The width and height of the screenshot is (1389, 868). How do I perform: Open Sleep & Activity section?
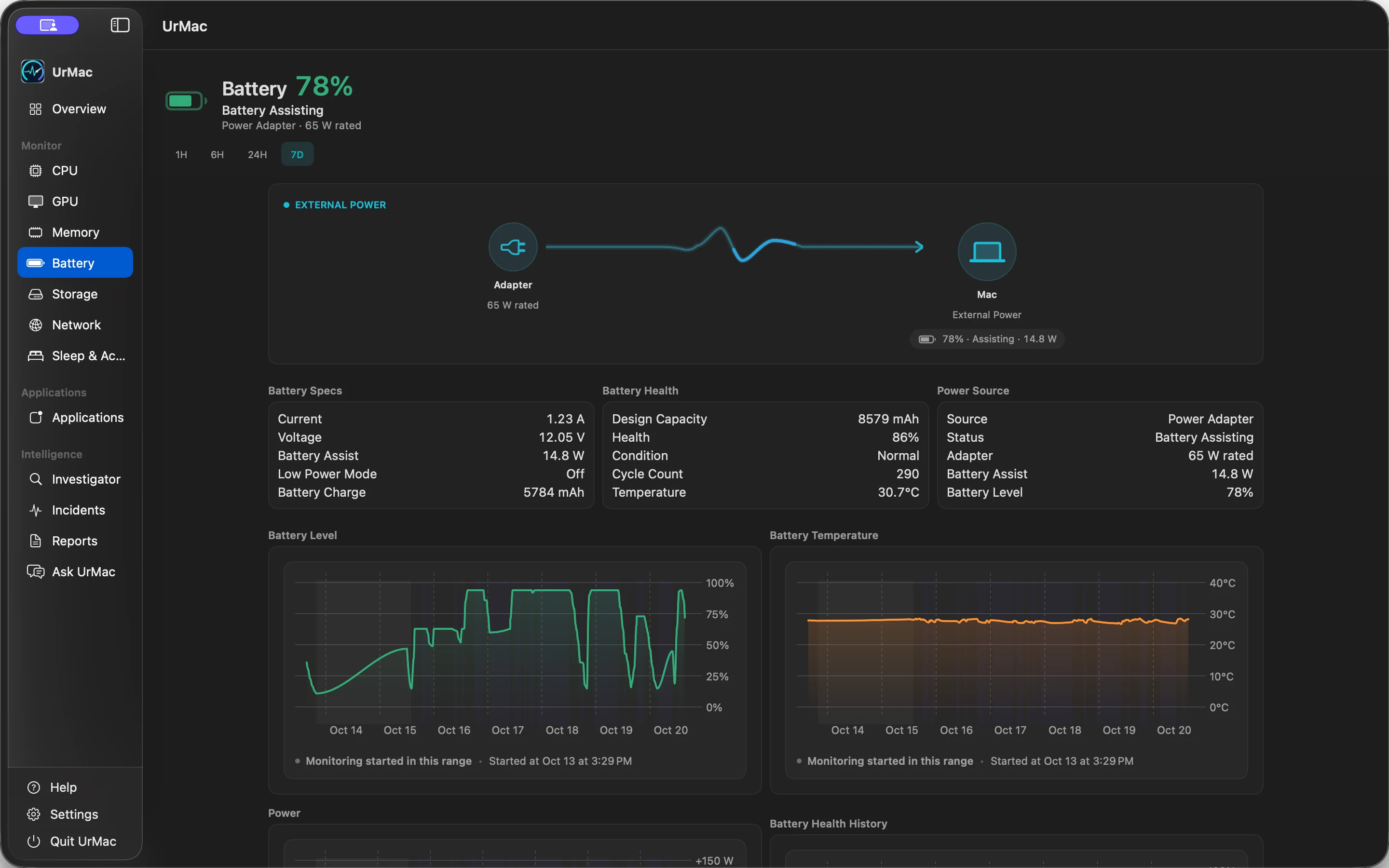coord(75,356)
